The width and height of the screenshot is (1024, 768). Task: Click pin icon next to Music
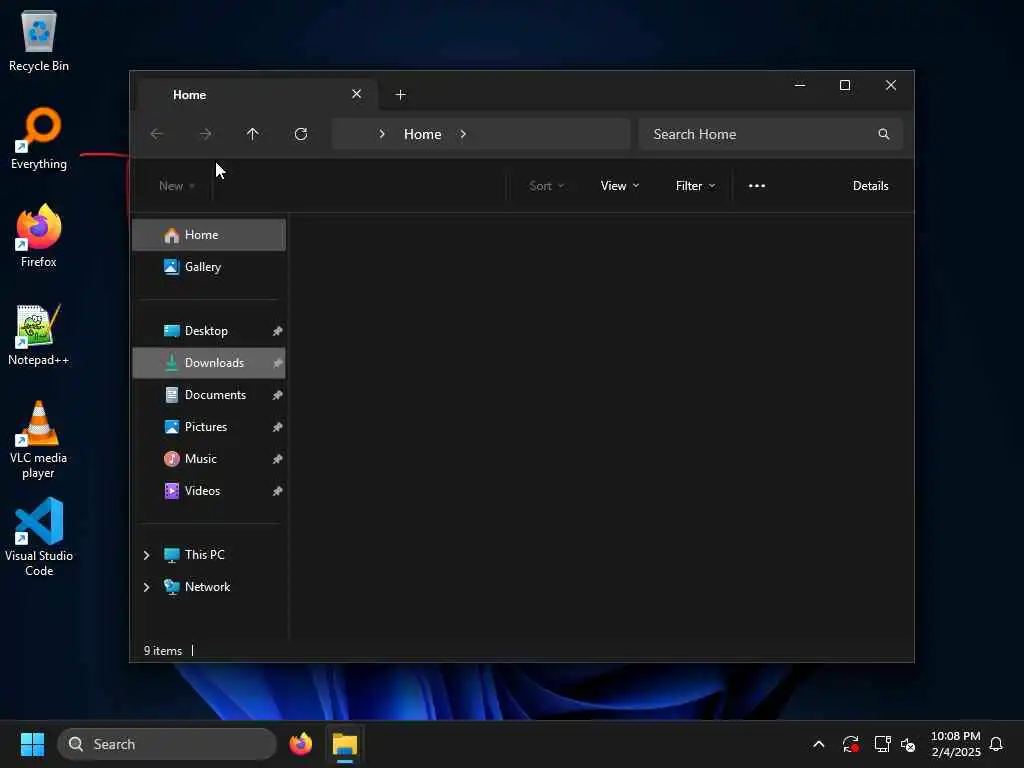point(278,459)
